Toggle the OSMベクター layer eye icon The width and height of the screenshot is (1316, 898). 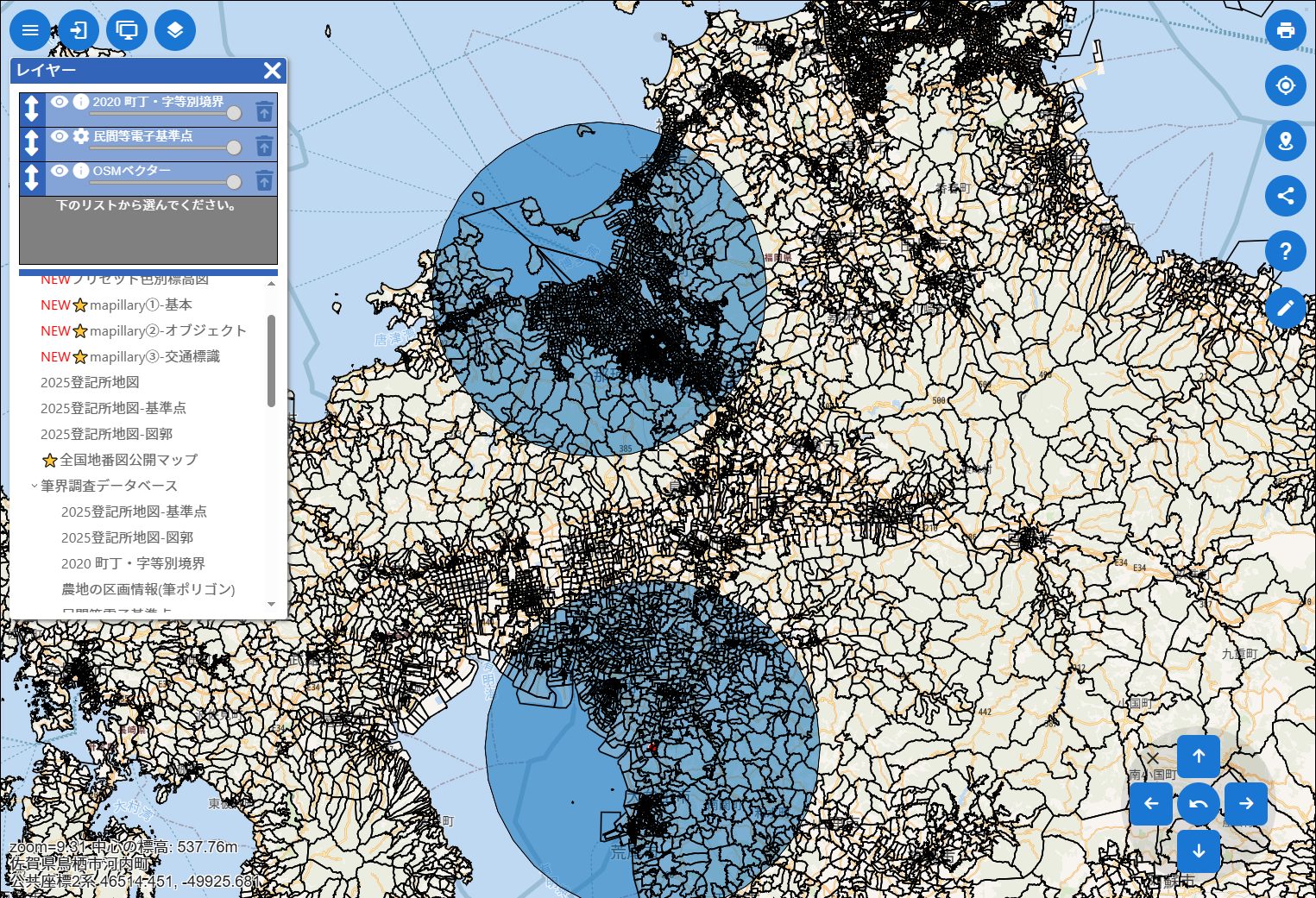[59, 171]
